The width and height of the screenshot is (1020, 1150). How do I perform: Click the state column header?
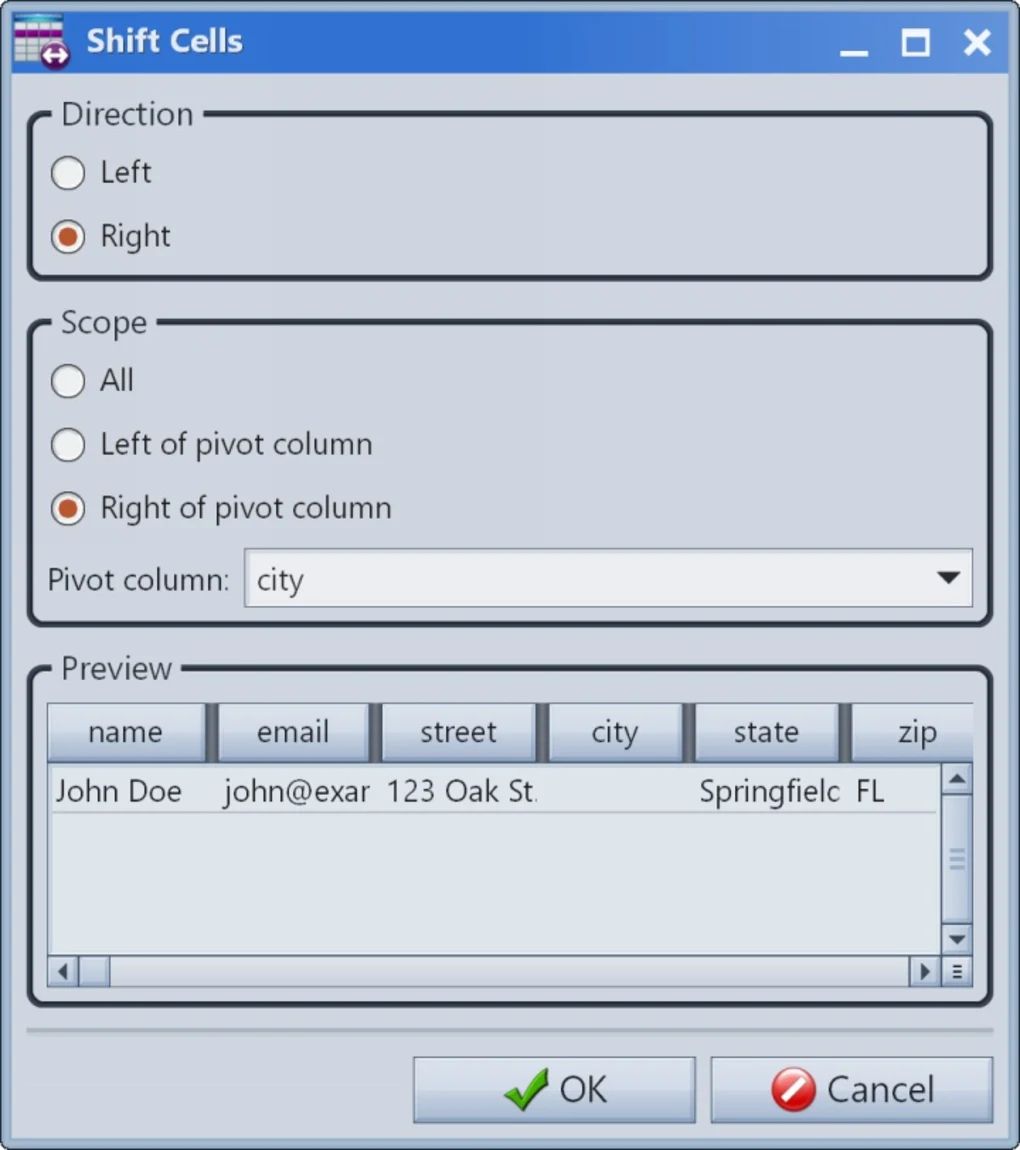[x=766, y=733]
